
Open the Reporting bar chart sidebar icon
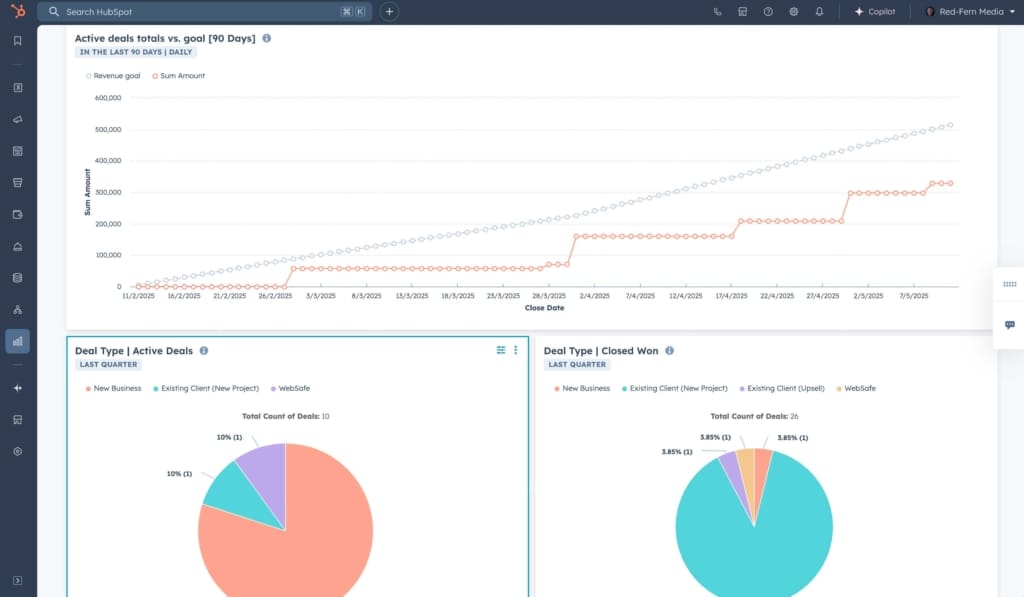click(x=18, y=341)
